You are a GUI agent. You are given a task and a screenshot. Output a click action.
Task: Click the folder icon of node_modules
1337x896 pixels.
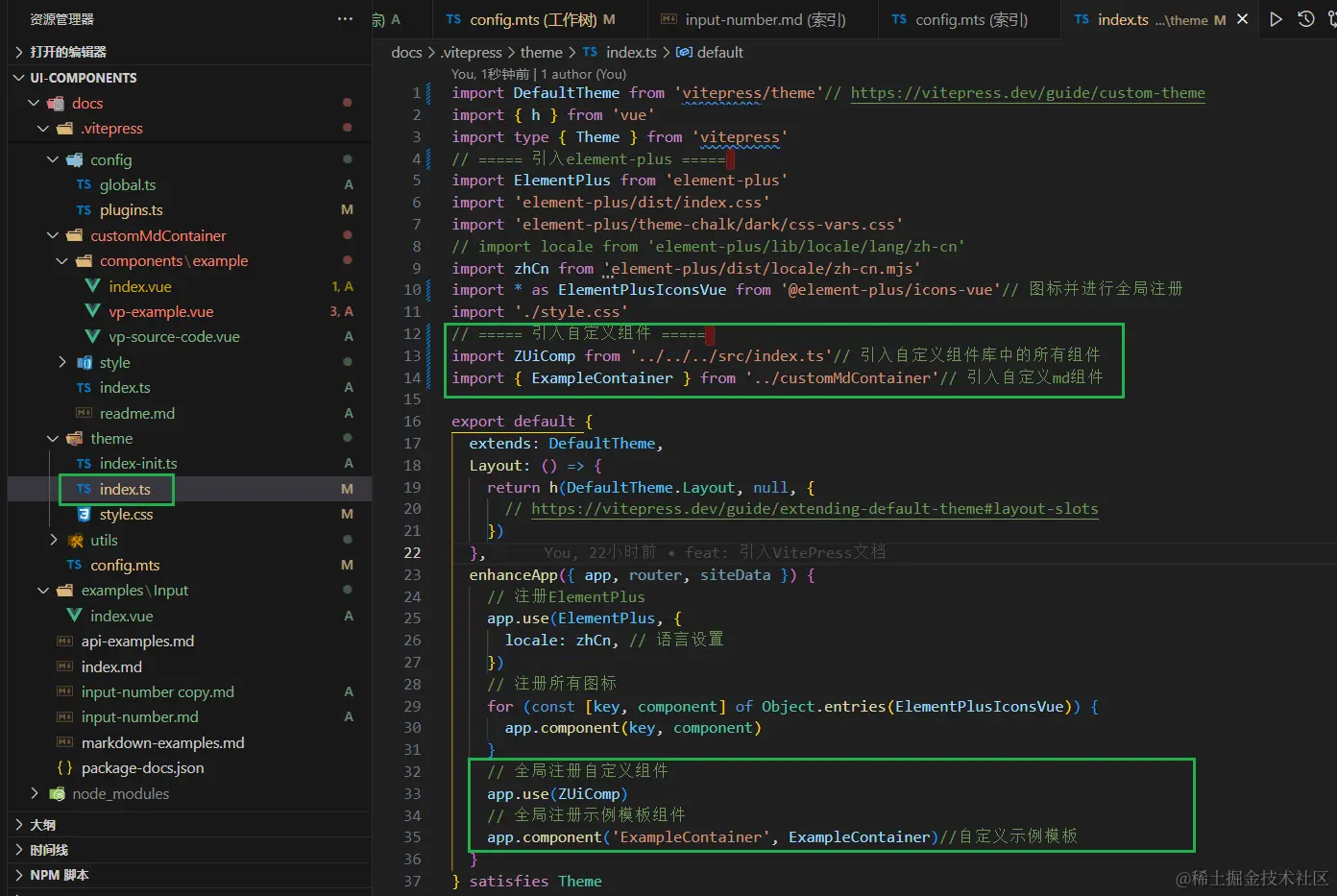point(57,793)
